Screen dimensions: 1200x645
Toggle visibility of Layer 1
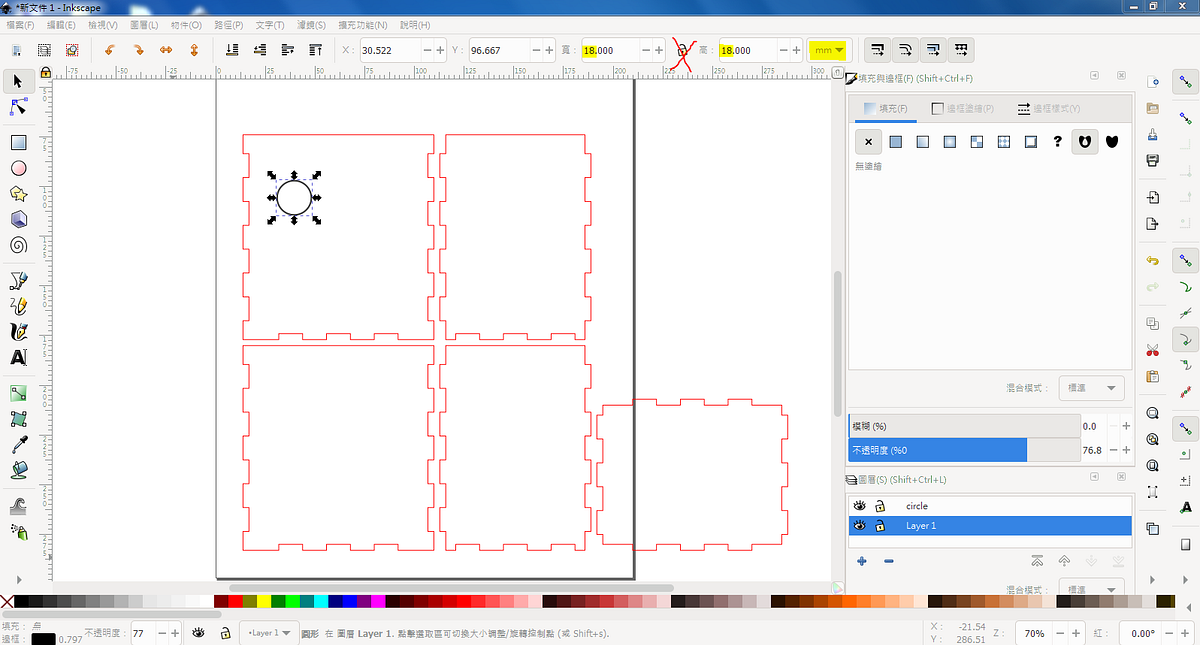(x=859, y=526)
